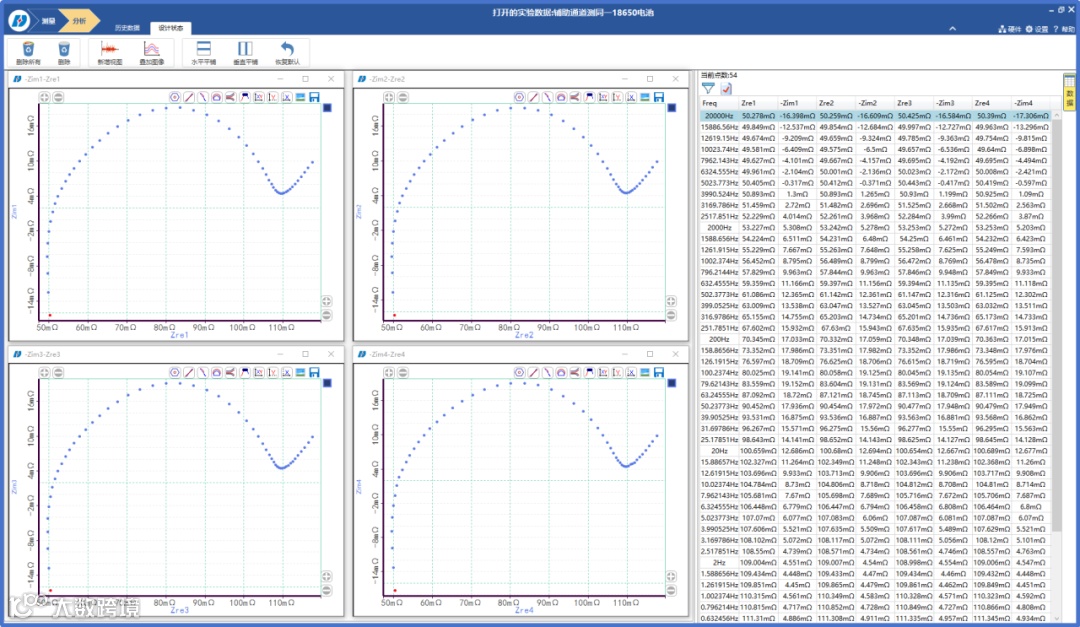Click the zoom-out minus icon in the -Zim3-Zre3 chart
1080x627 pixels.
[x=59, y=372]
